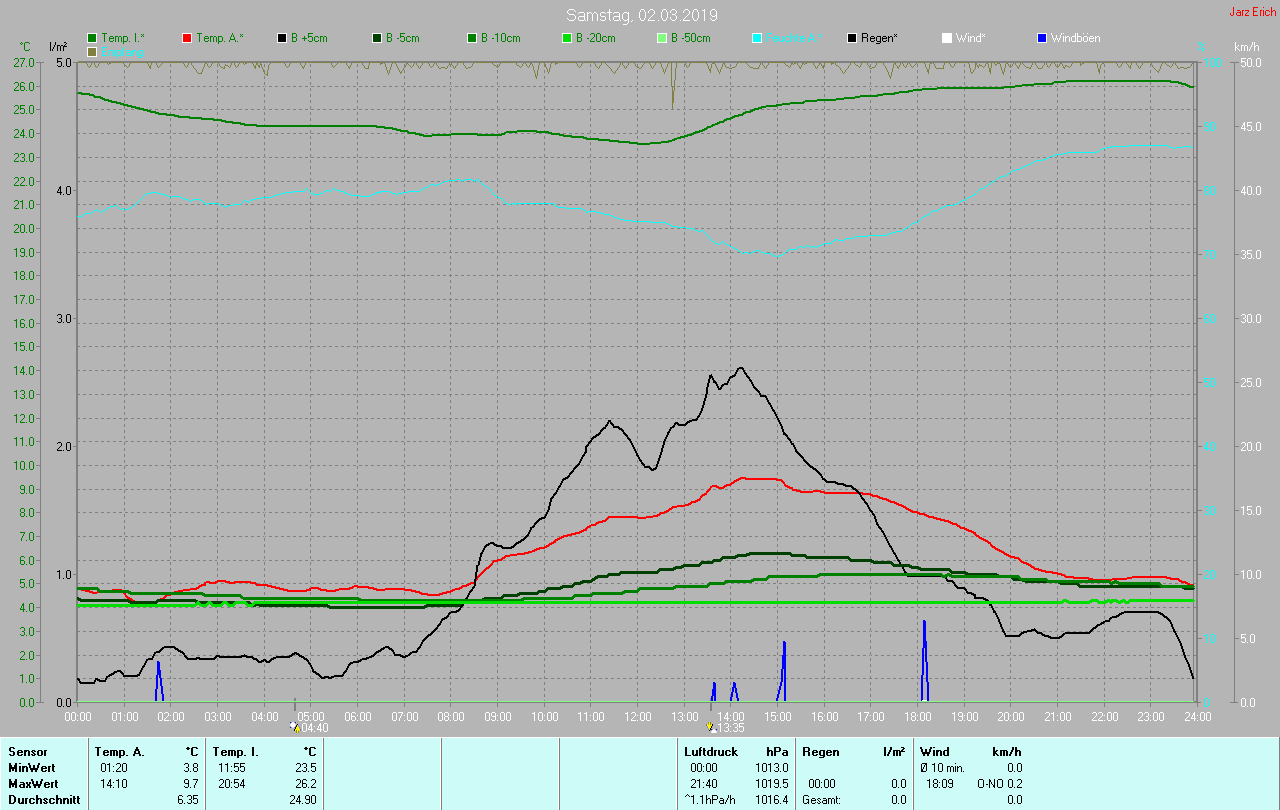The width and height of the screenshot is (1280, 810).
Task: Toggle the cyan humidity legend box
Action: [x=757, y=38]
